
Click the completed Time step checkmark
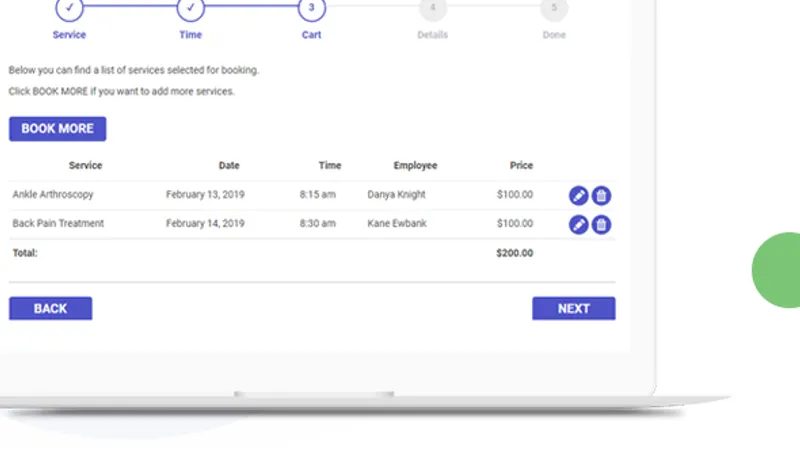click(x=190, y=8)
